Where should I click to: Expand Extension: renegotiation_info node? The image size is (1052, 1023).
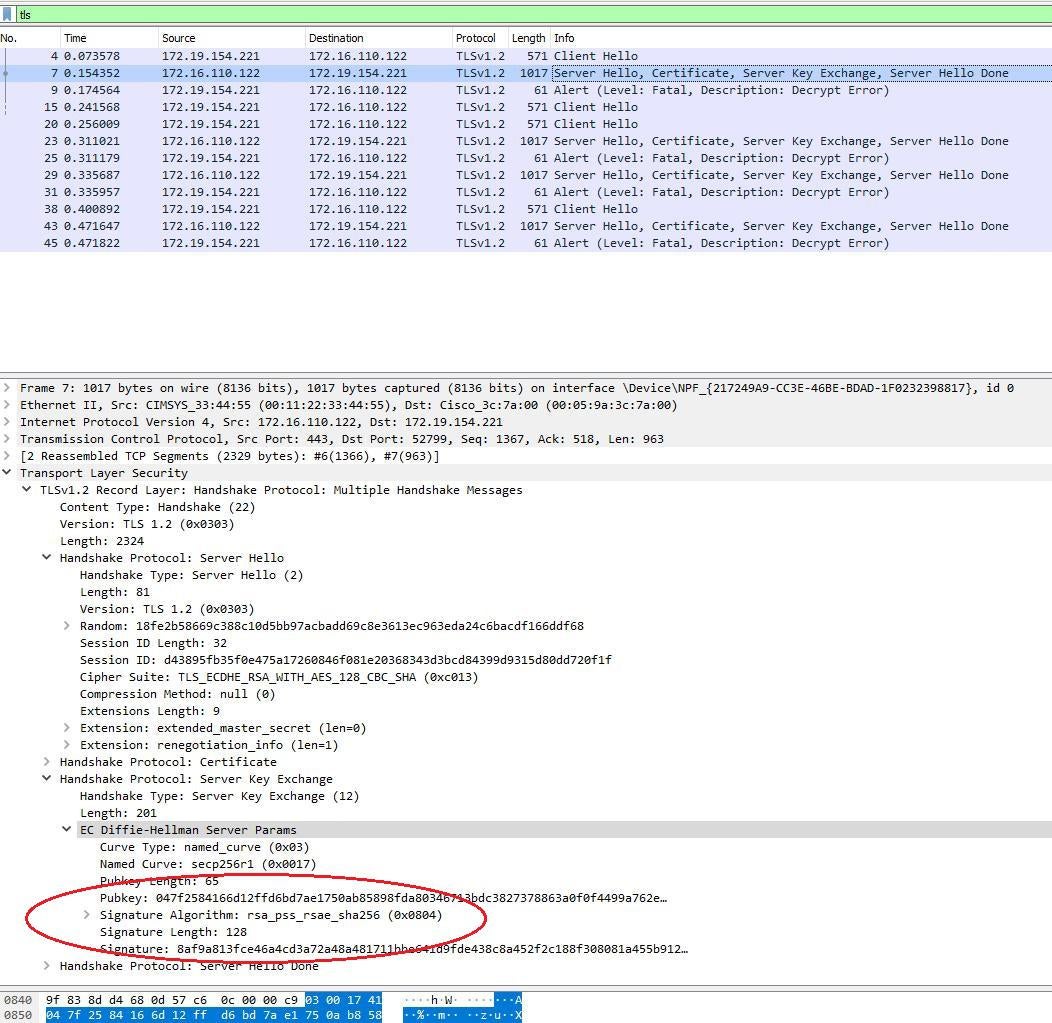(66, 745)
